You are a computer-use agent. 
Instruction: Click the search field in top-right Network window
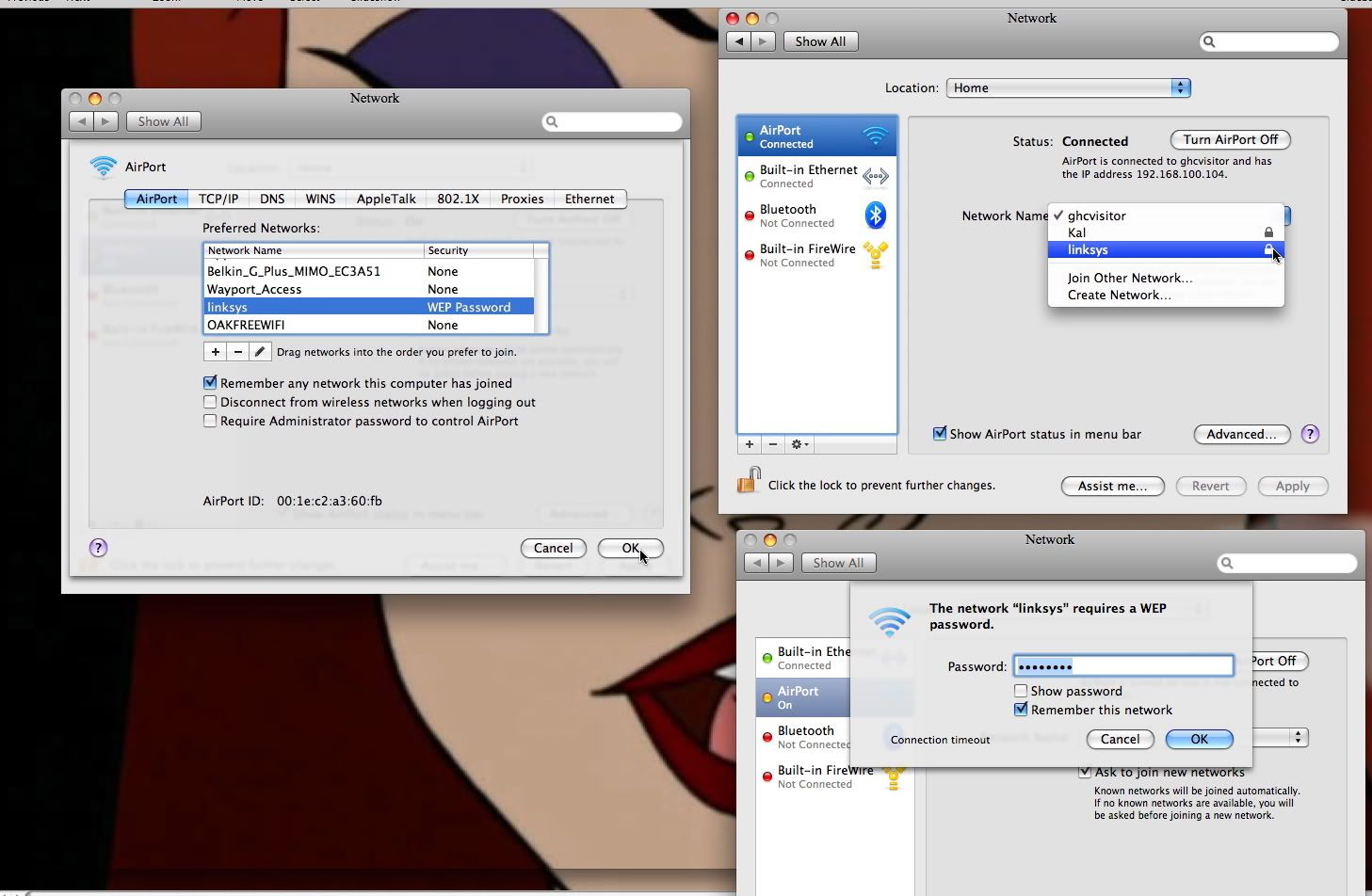pyautogui.click(x=1269, y=41)
